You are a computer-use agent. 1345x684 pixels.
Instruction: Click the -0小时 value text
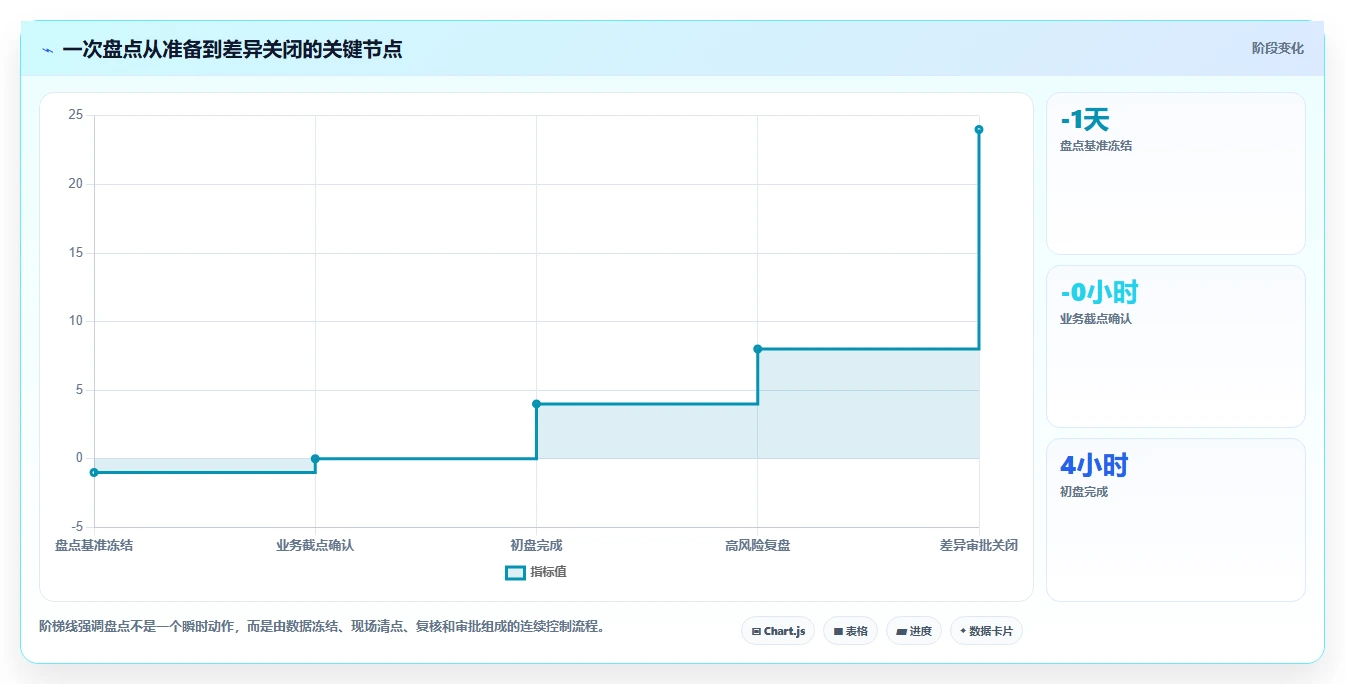[x=1099, y=293]
